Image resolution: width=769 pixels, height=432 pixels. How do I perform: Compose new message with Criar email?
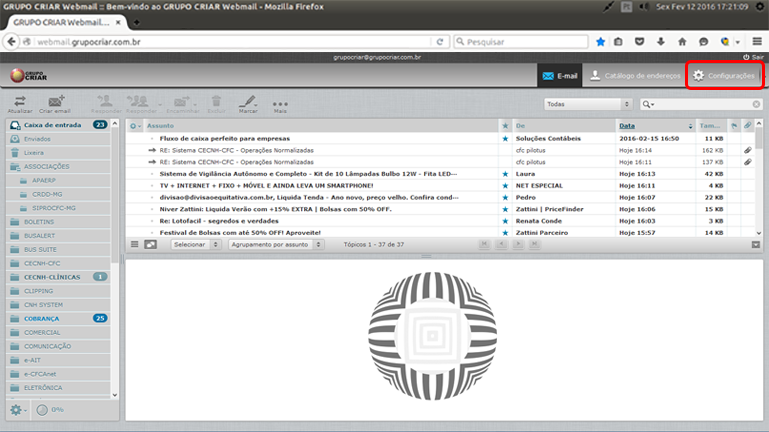(x=55, y=104)
